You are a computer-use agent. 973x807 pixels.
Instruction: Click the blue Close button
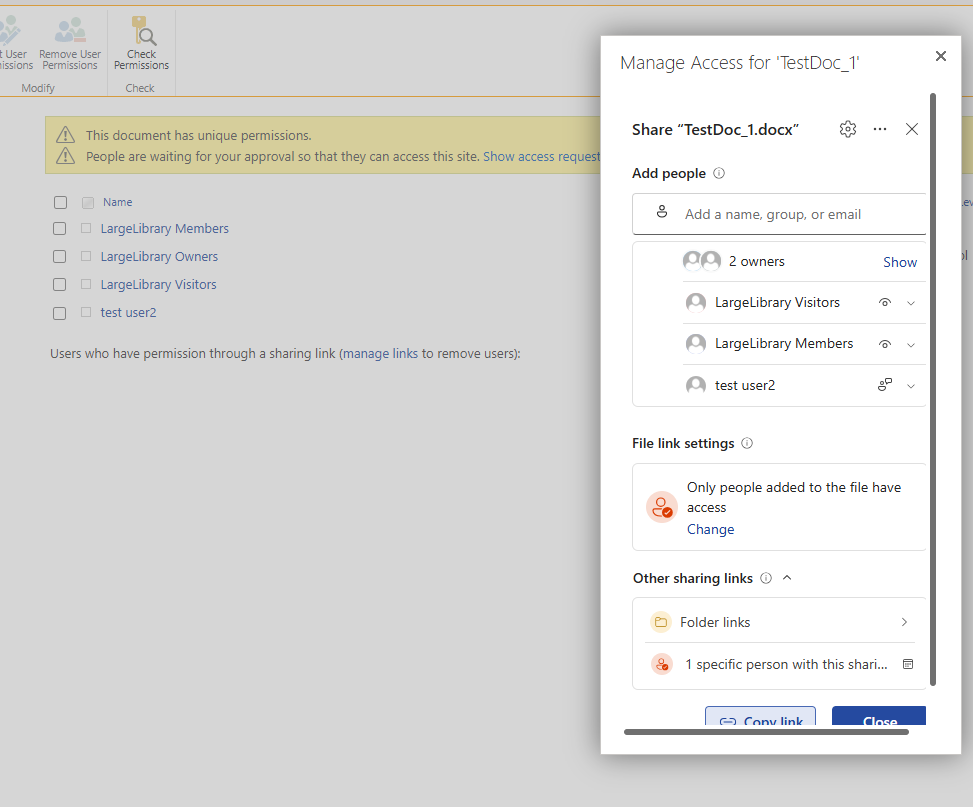tap(879, 716)
